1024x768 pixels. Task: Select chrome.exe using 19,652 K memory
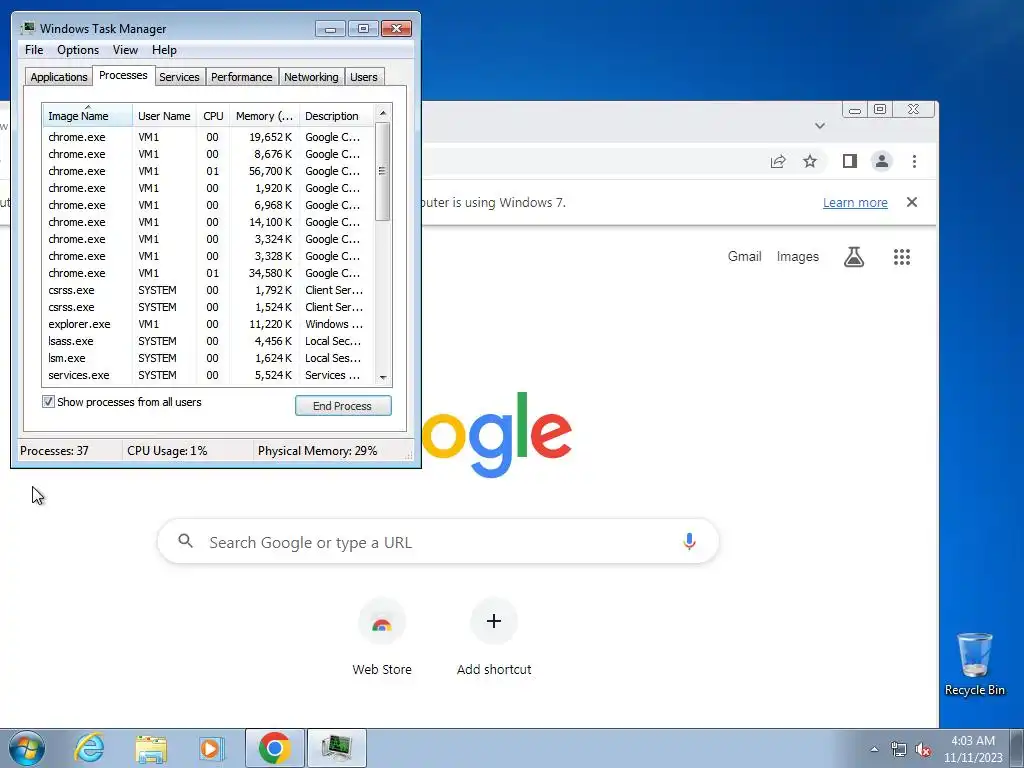pyautogui.click(x=209, y=137)
